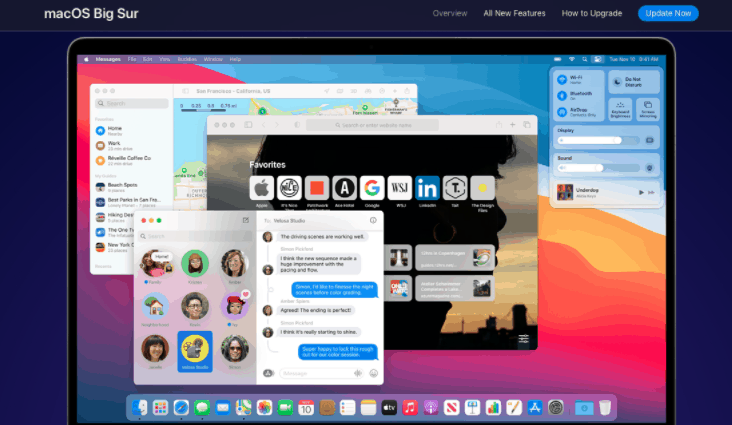This screenshot has width=732, height=425.
Task: Toggle AirDrop in Control Center
Action: [x=562, y=112]
